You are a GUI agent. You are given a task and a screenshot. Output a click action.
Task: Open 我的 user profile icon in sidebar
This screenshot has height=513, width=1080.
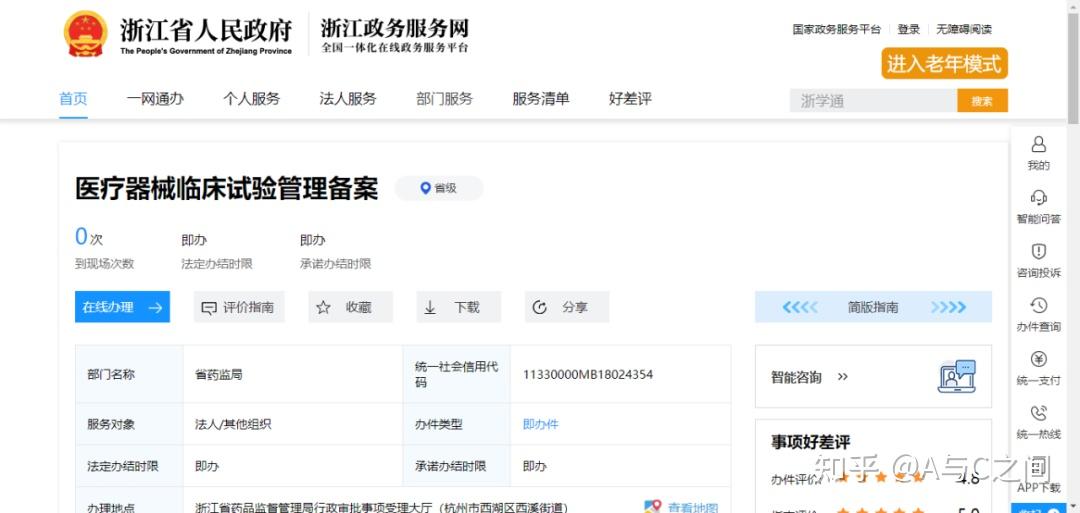1038,145
